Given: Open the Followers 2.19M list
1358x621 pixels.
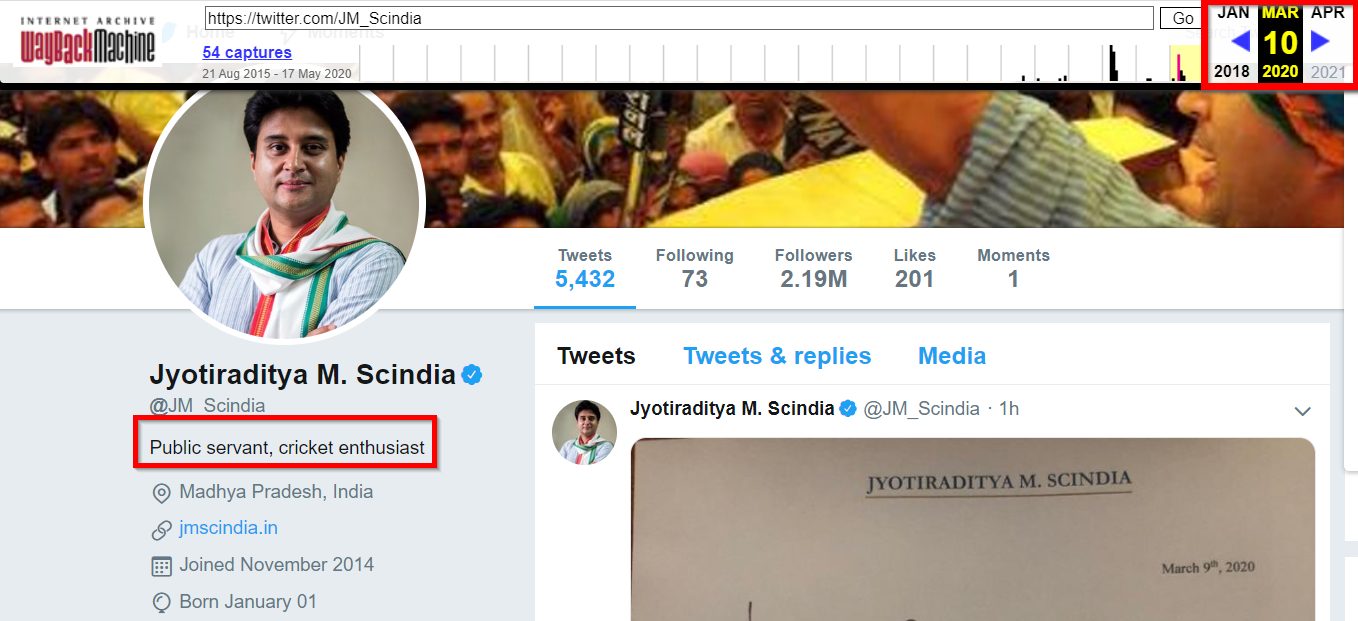Looking at the screenshot, I should click(x=813, y=269).
